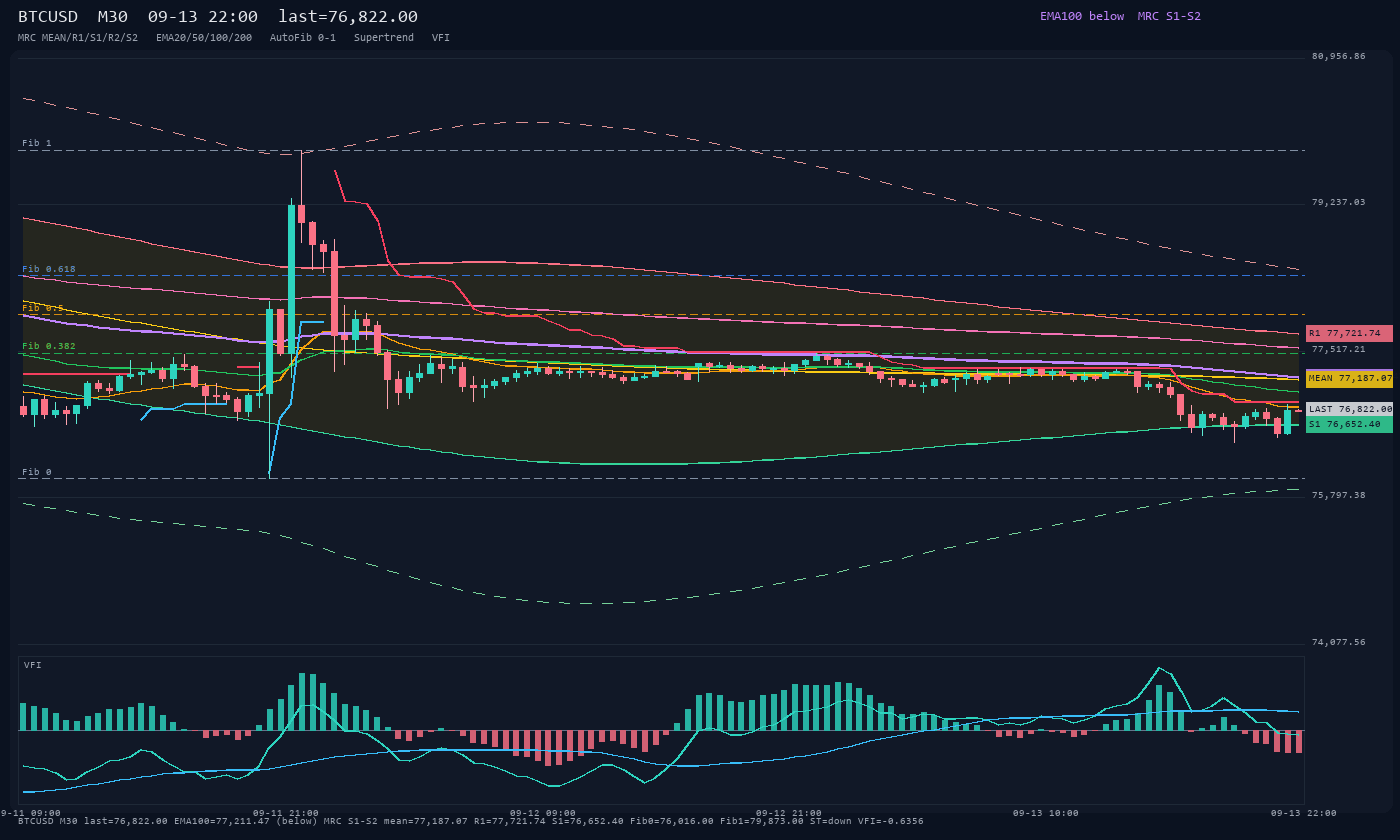Click the purple "EMA100 below" status text
Screen dimensions: 1400x840
coord(1082,16)
